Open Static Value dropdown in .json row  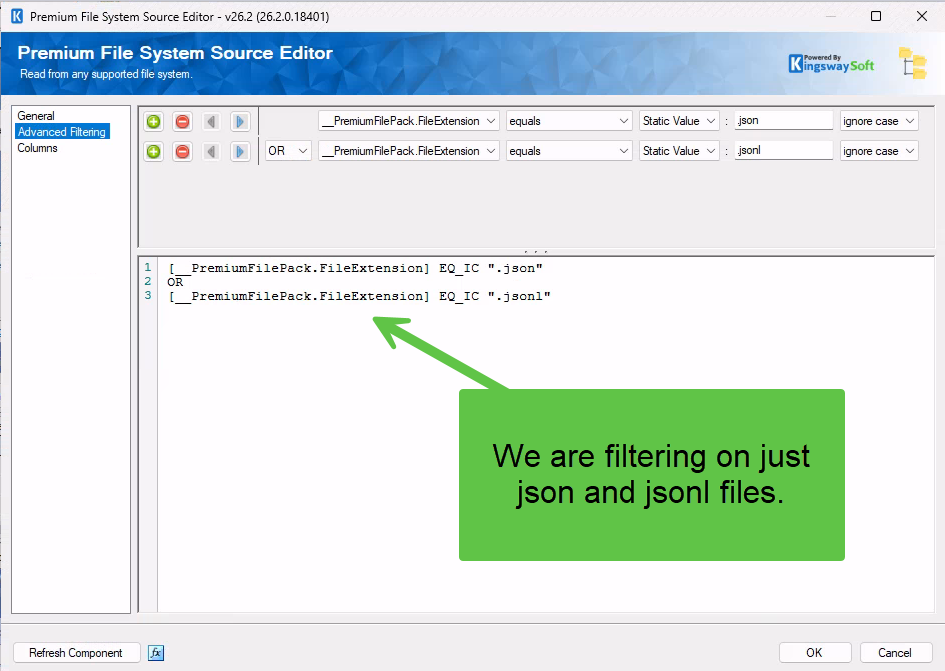coord(679,121)
